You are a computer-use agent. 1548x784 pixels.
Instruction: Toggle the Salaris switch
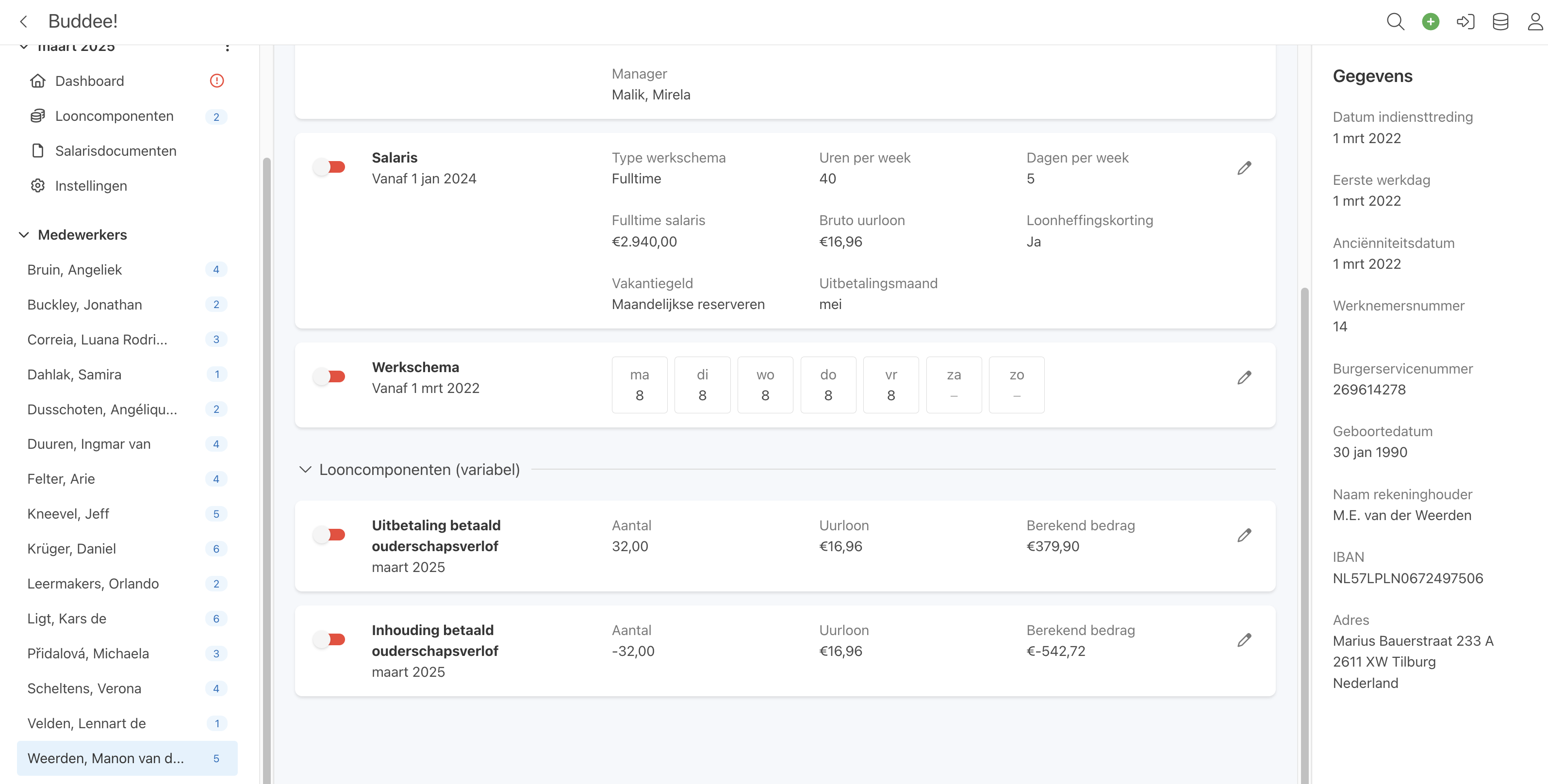[x=329, y=167]
